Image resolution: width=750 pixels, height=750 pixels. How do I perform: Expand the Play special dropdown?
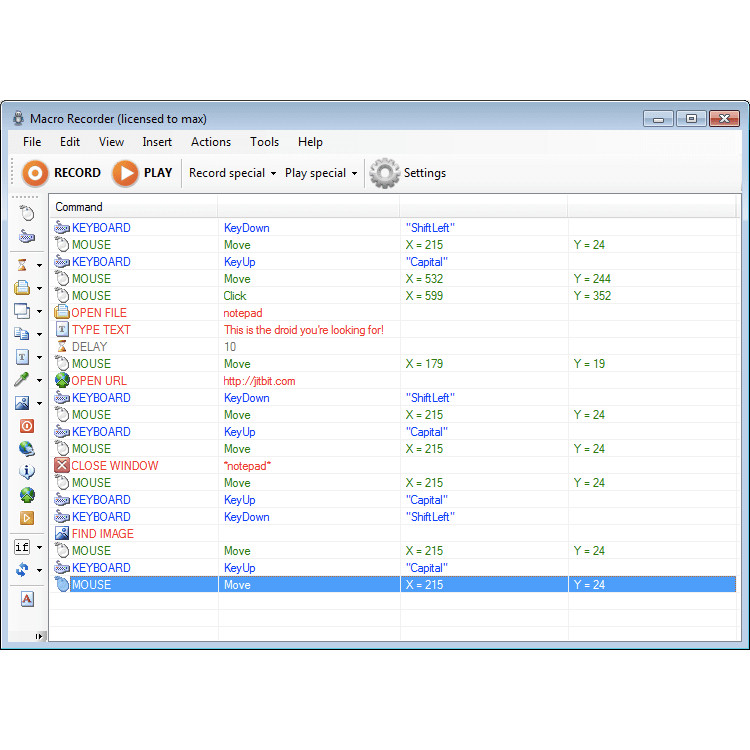click(x=321, y=173)
